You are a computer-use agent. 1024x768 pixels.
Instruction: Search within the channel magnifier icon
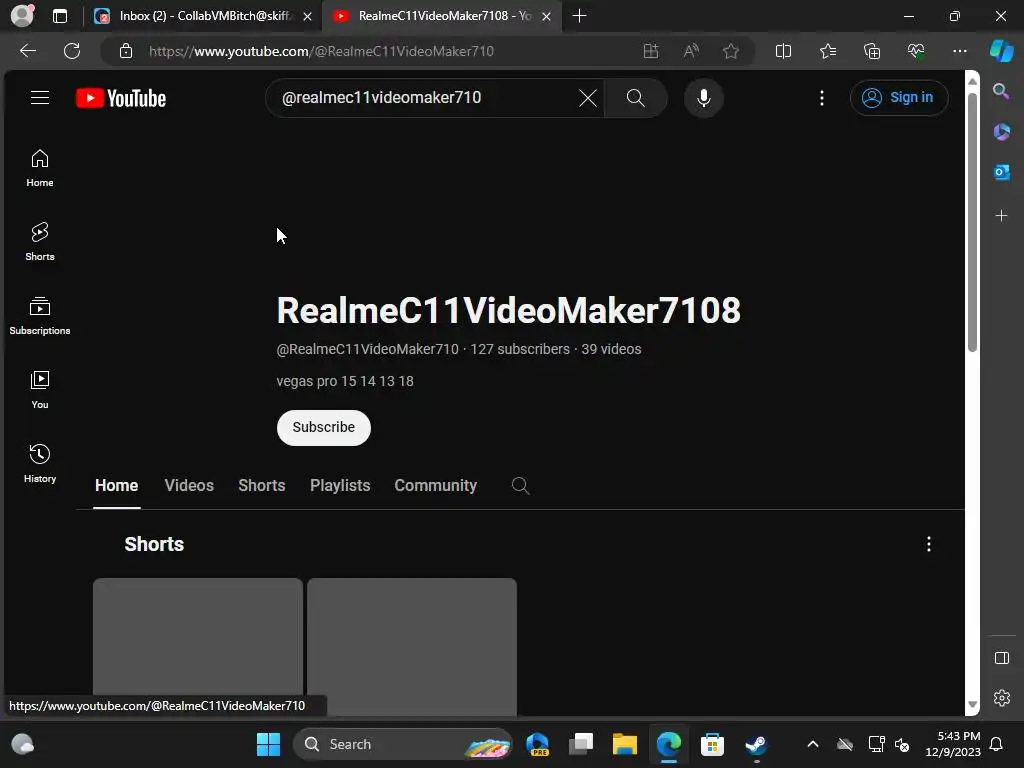point(520,485)
